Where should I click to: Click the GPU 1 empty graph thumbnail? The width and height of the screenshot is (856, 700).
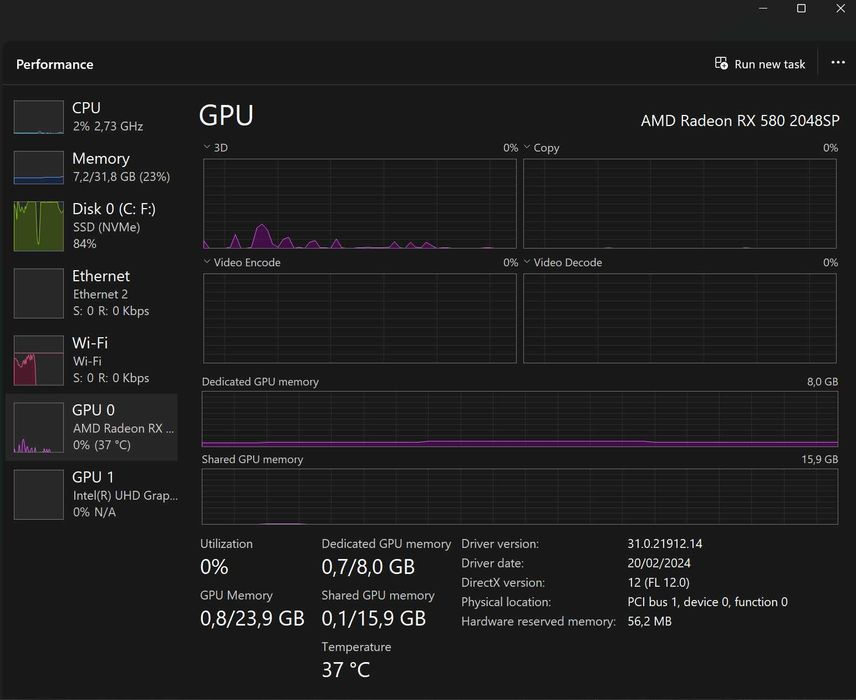pyautogui.click(x=38, y=495)
